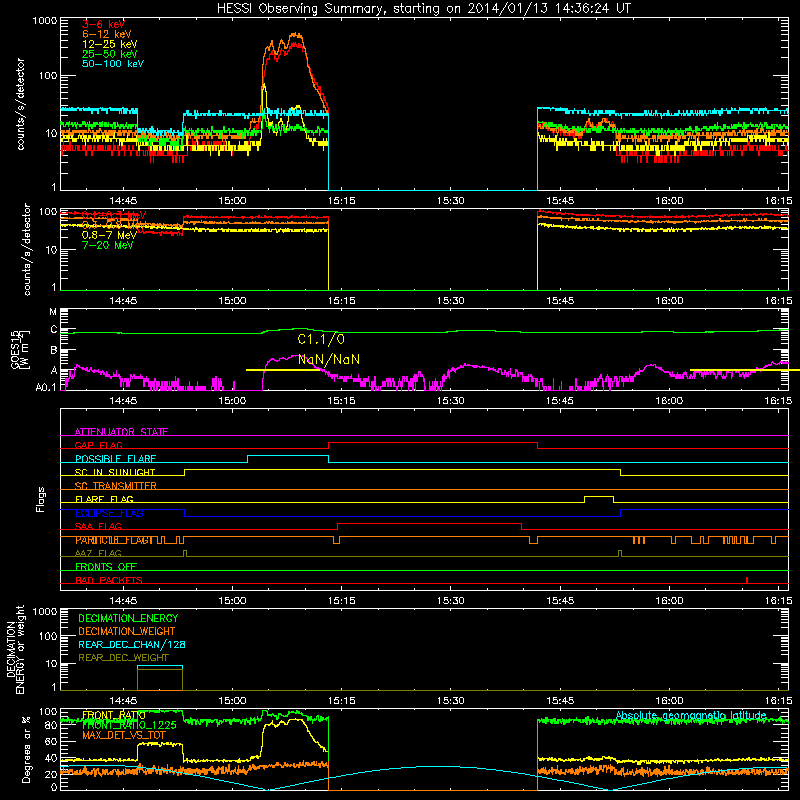Click the GAP_FLAG label

(99, 445)
